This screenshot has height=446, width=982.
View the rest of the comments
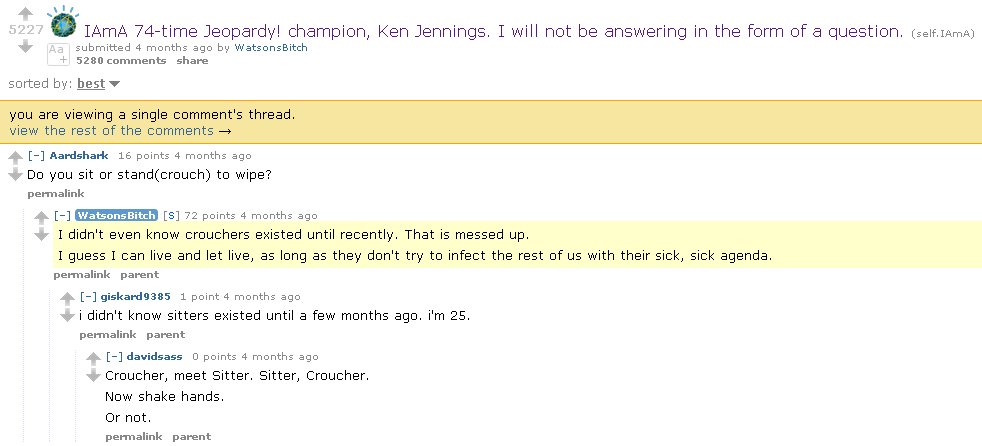[120, 130]
